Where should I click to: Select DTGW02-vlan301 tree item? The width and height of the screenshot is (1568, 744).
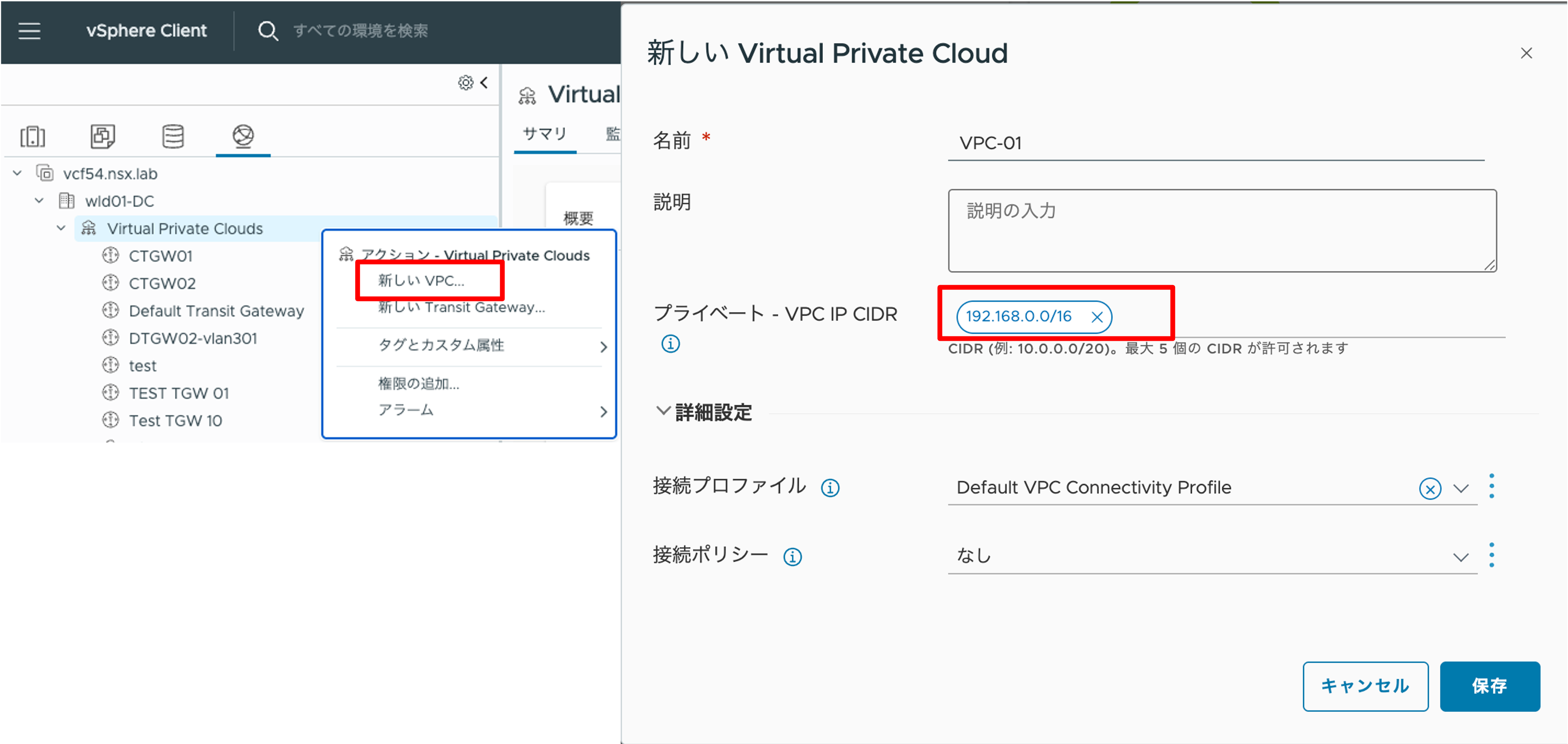[193, 338]
